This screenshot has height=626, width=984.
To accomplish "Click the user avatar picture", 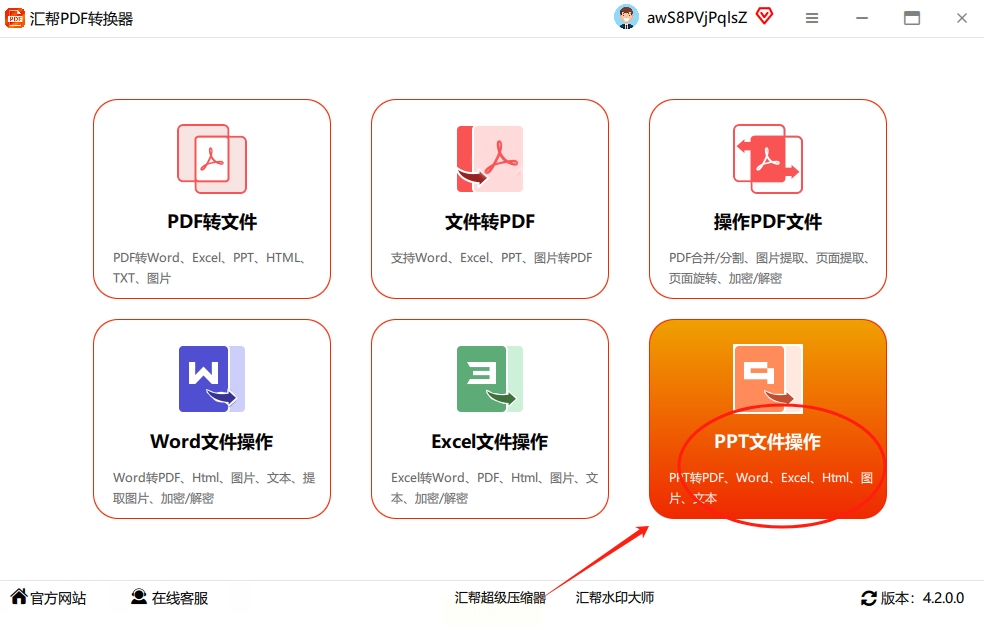I will (626, 18).
